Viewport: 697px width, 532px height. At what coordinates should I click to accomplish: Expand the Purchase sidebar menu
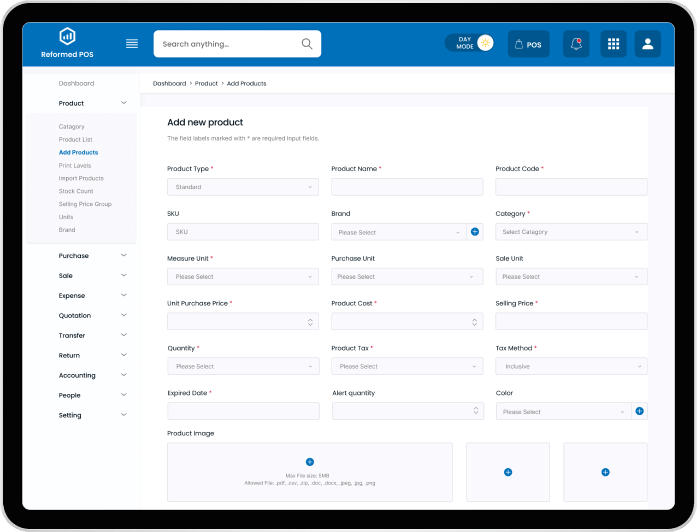click(93, 256)
